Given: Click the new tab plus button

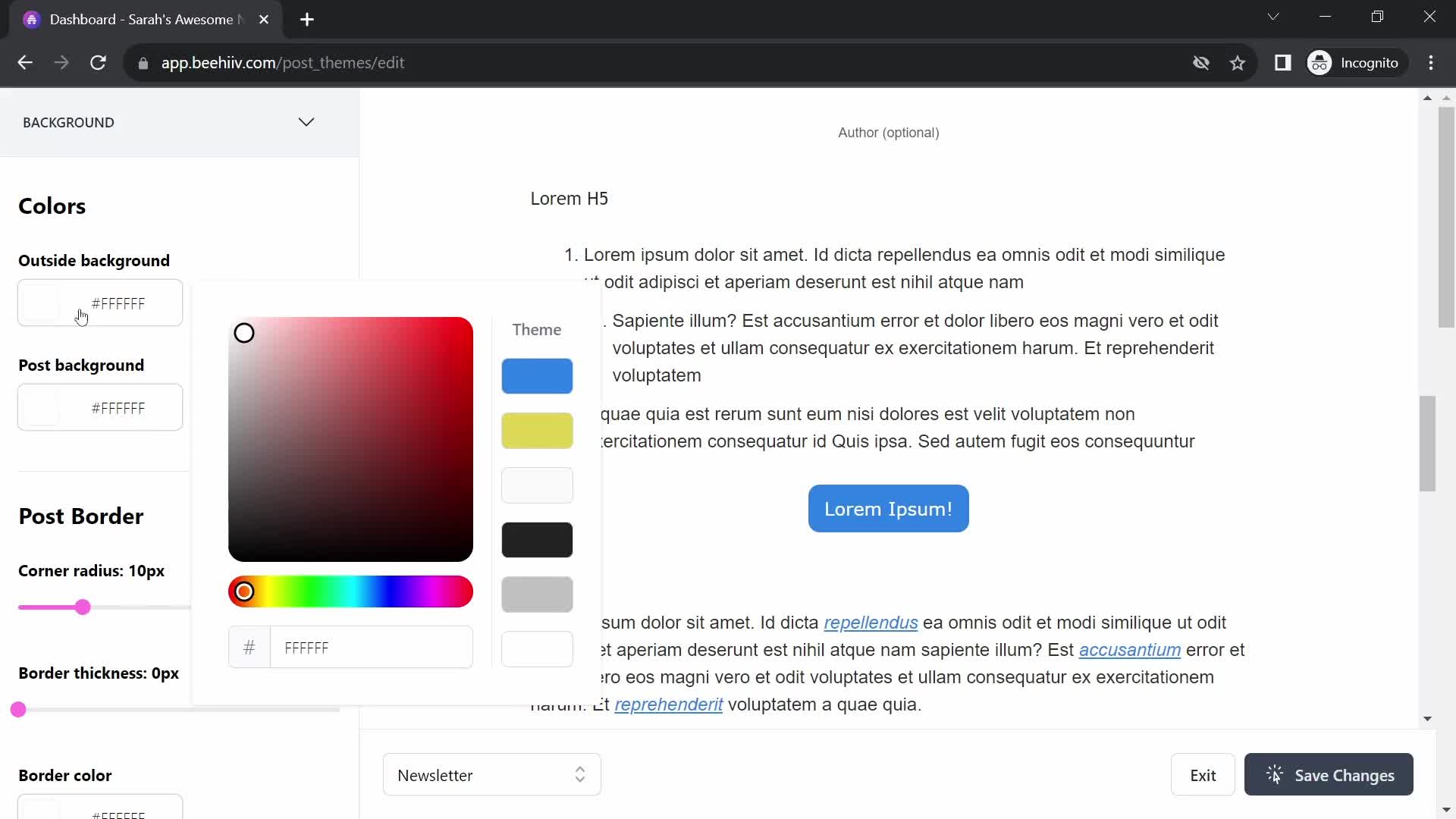Looking at the screenshot, I should [x=307, y=20].
